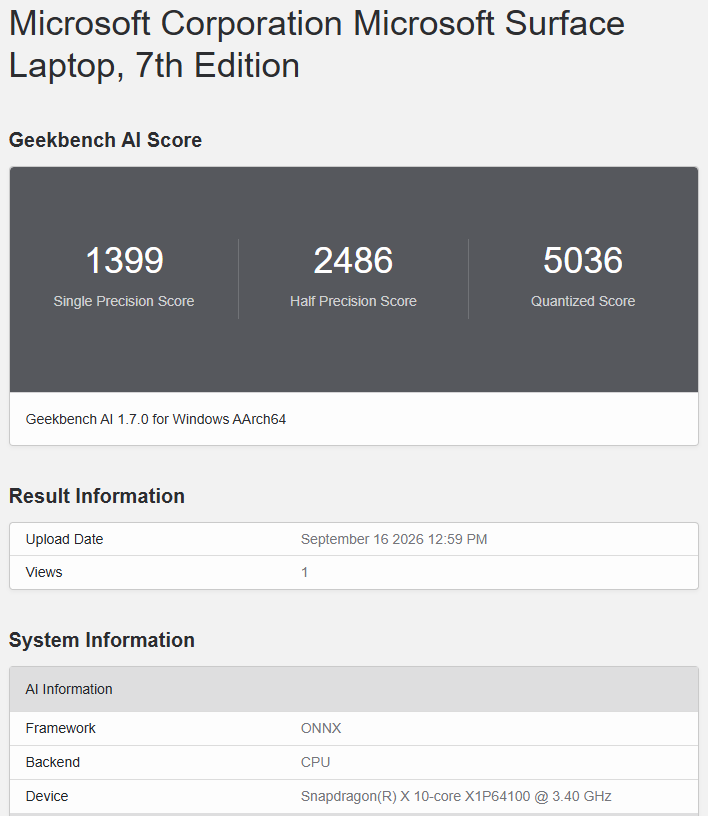Click the Views row label
Viewport: 708px width, 816px height.
44,572
